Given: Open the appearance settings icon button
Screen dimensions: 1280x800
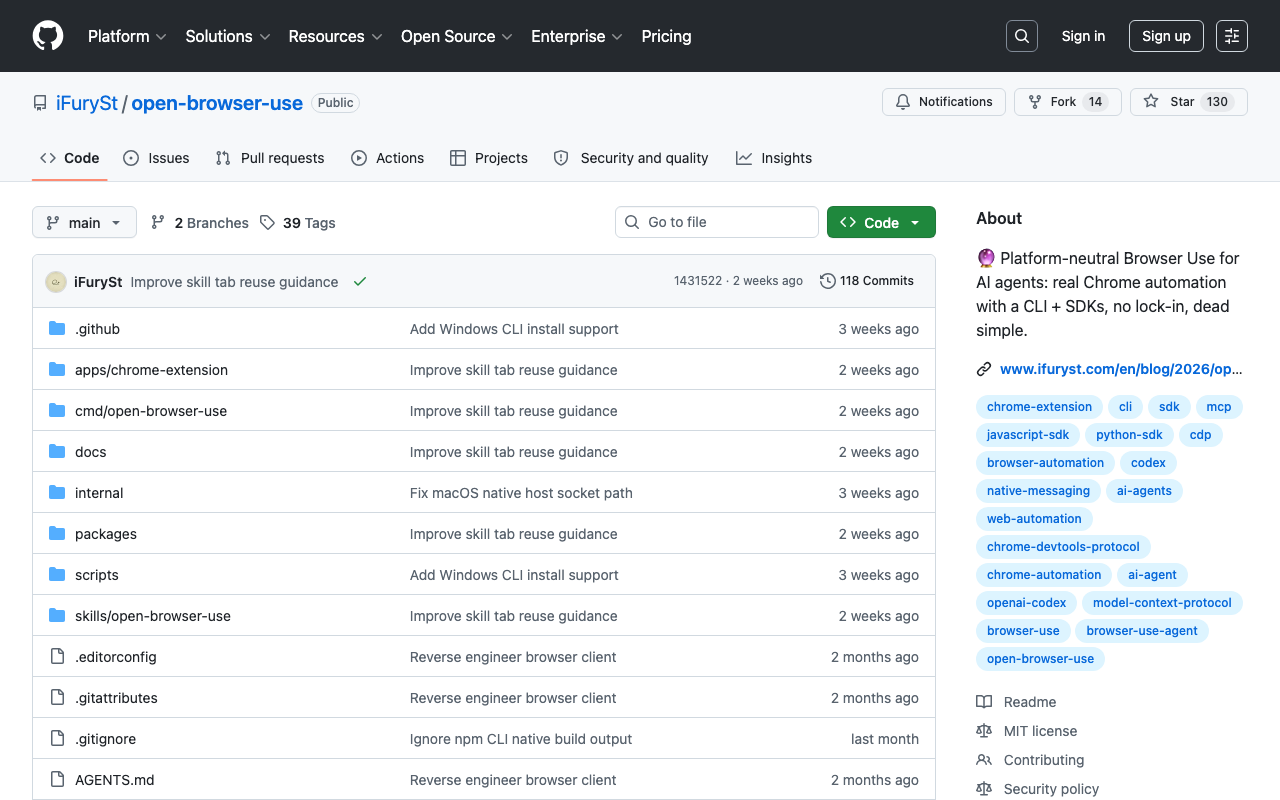Looking at the screenshot, I should [1232, 36].
